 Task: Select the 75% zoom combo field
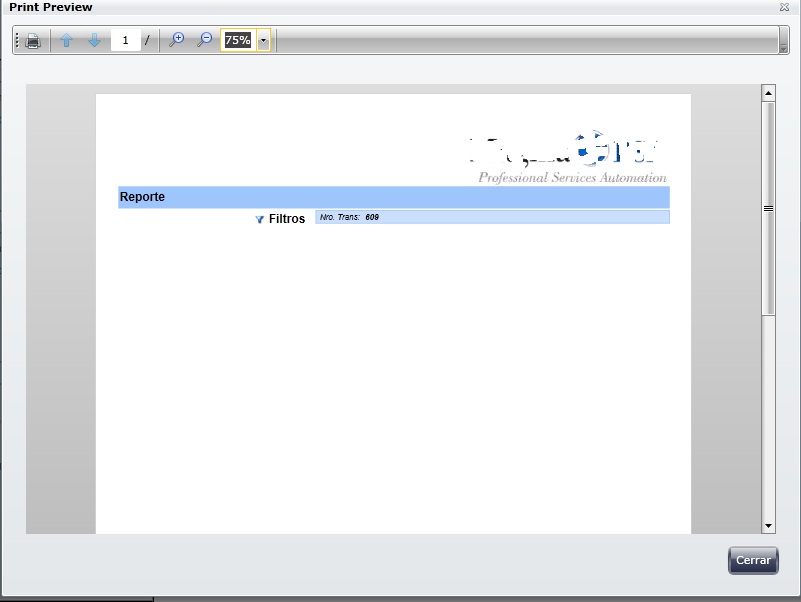pyautogui.click(x=239, y=40)
